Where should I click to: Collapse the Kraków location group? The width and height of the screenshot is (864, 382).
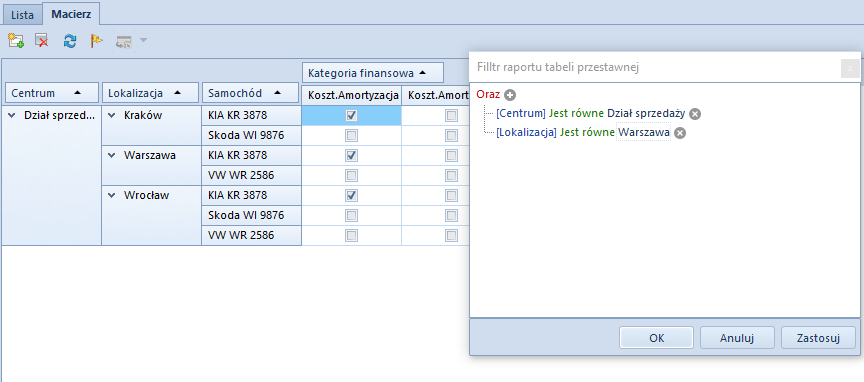[112, 115]
